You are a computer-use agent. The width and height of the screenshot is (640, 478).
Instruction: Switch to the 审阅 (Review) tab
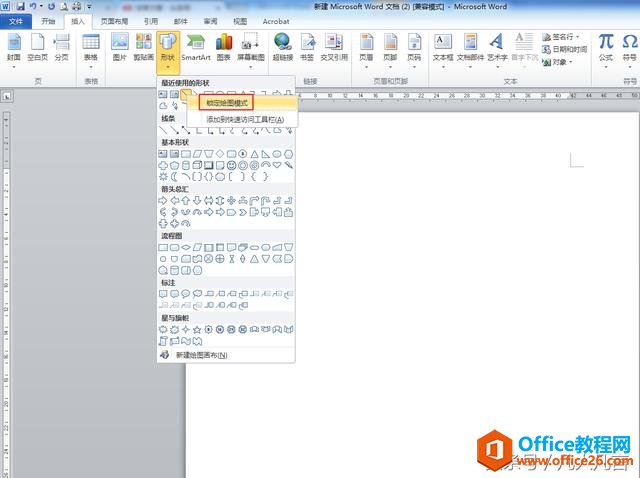(x=210, y=21)
